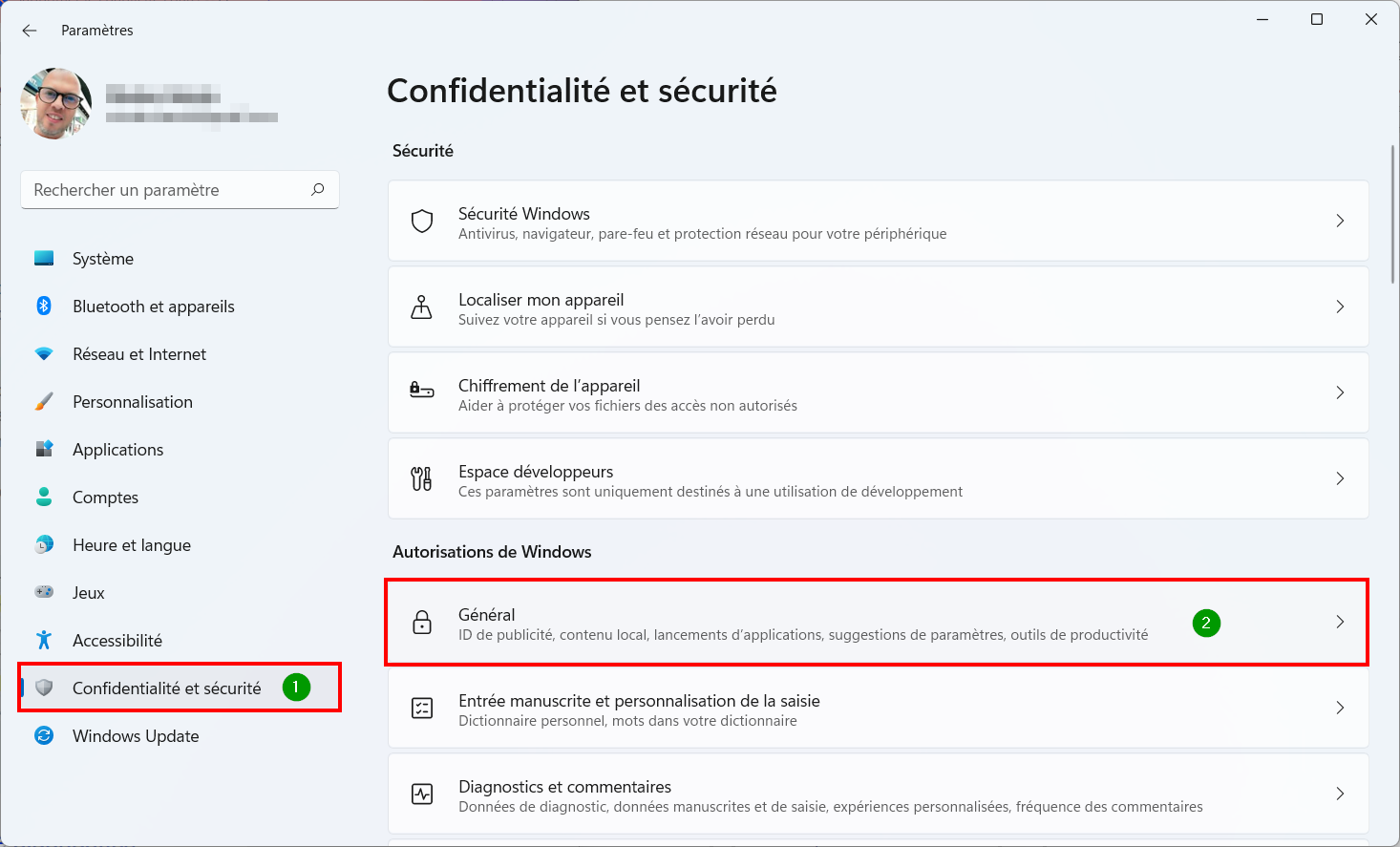This screenshot has height=847, width=1400.
Task: Expand Localiser mon appareil with its chevron
Action: point(1340,307)
